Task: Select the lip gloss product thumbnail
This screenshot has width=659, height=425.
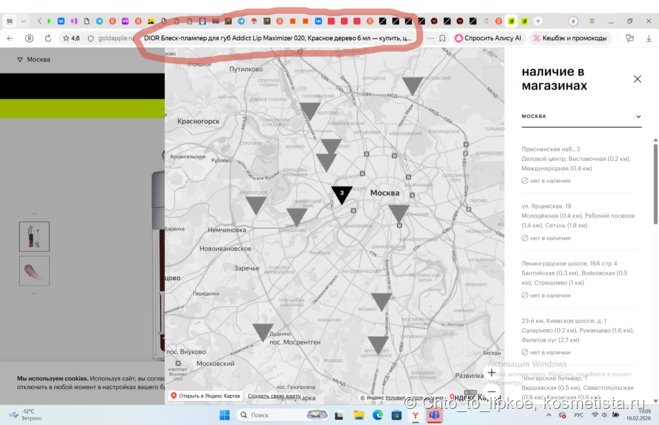Action: [x=34, y=236]
